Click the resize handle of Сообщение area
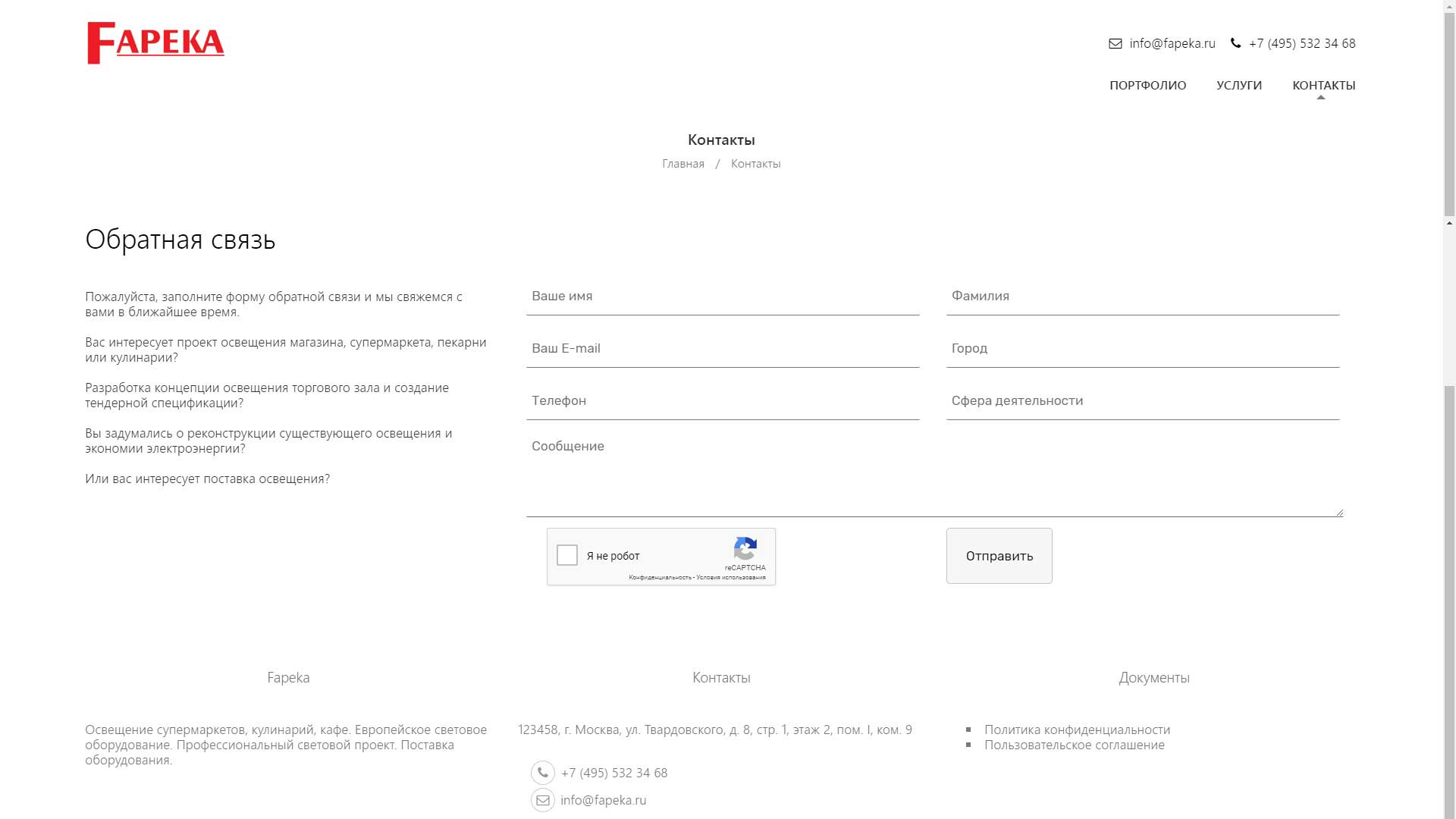 [1340, 513]
